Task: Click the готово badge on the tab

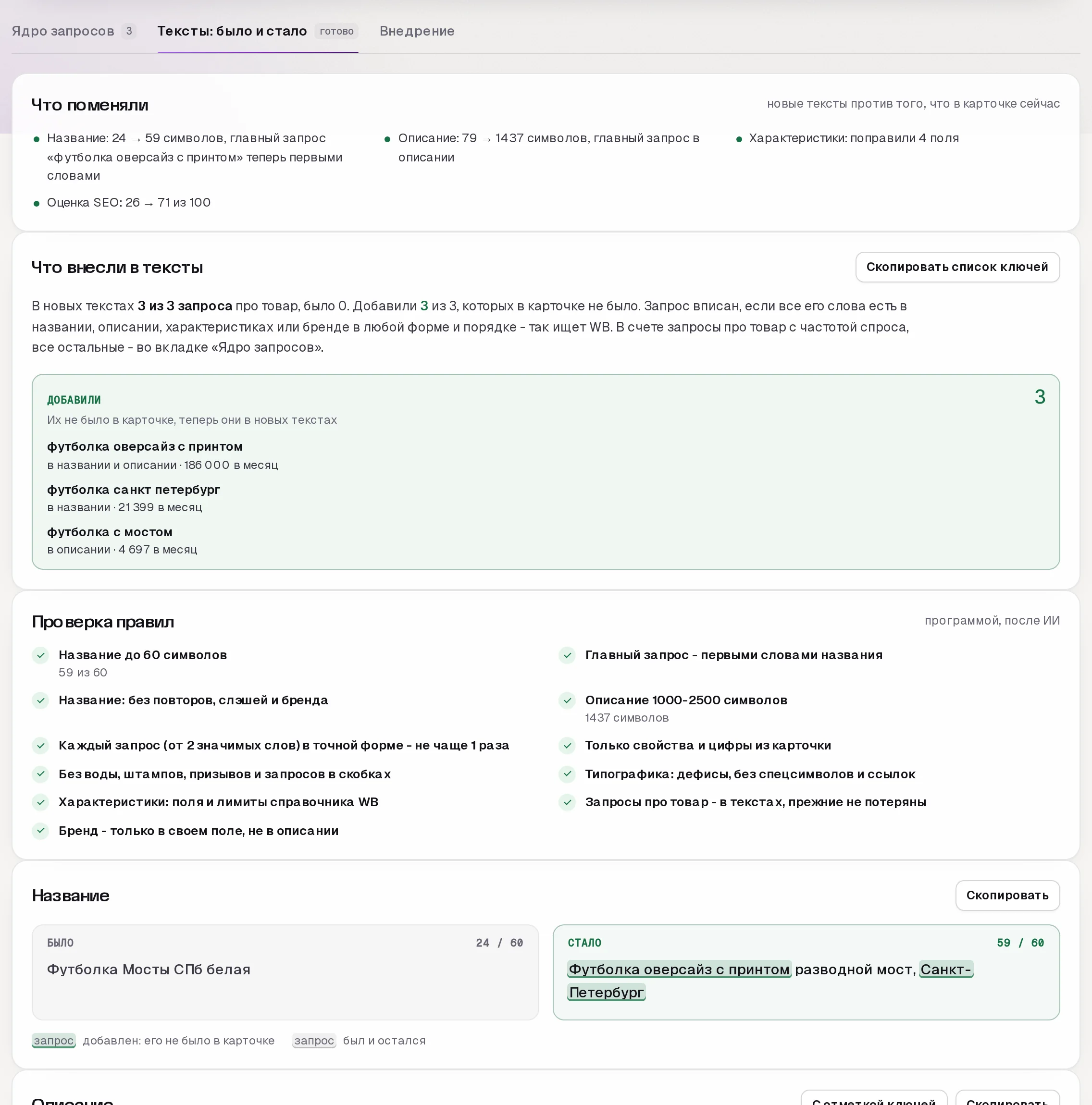Action: 336,31
